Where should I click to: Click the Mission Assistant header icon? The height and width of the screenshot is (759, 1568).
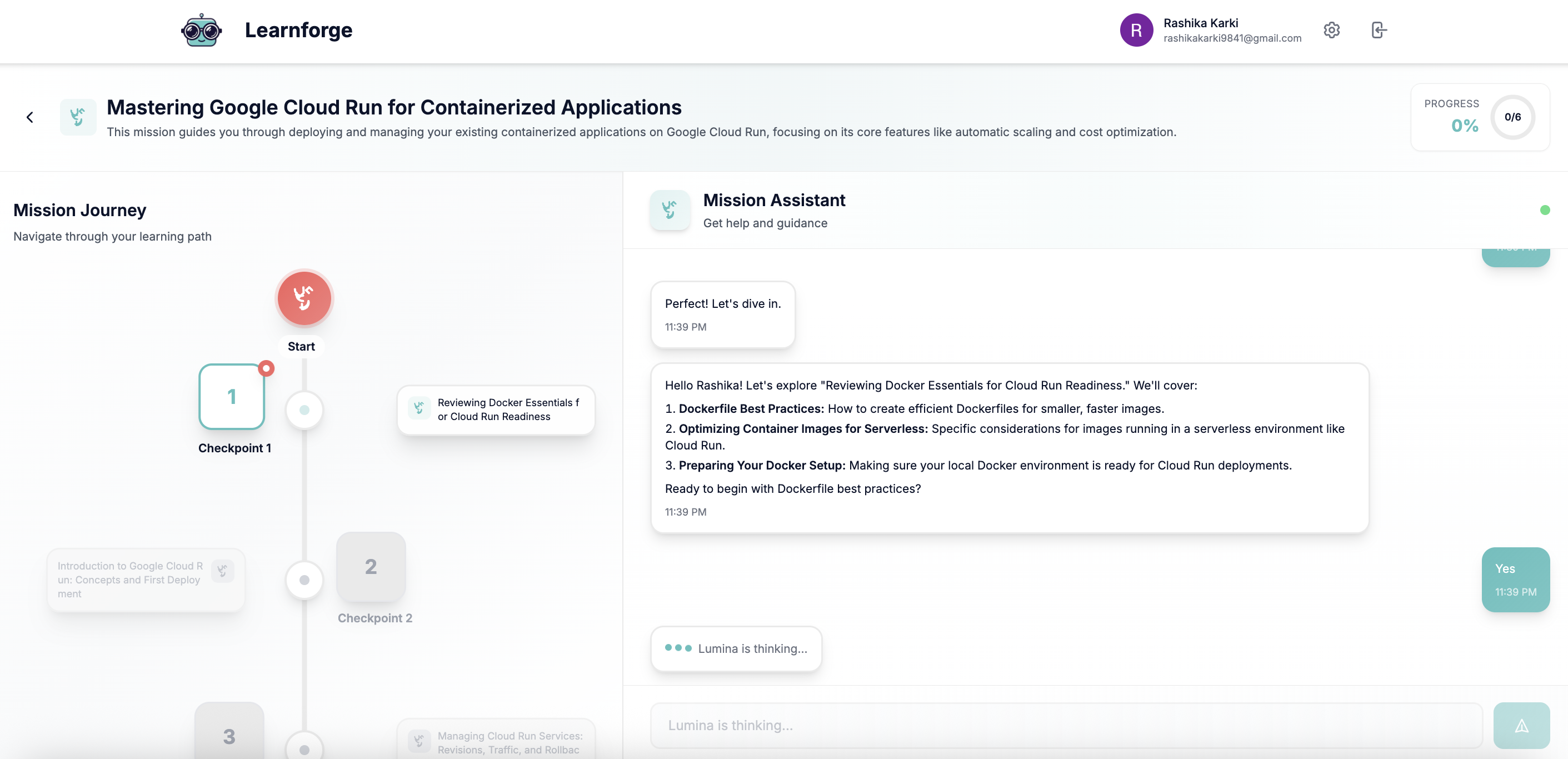670,210
